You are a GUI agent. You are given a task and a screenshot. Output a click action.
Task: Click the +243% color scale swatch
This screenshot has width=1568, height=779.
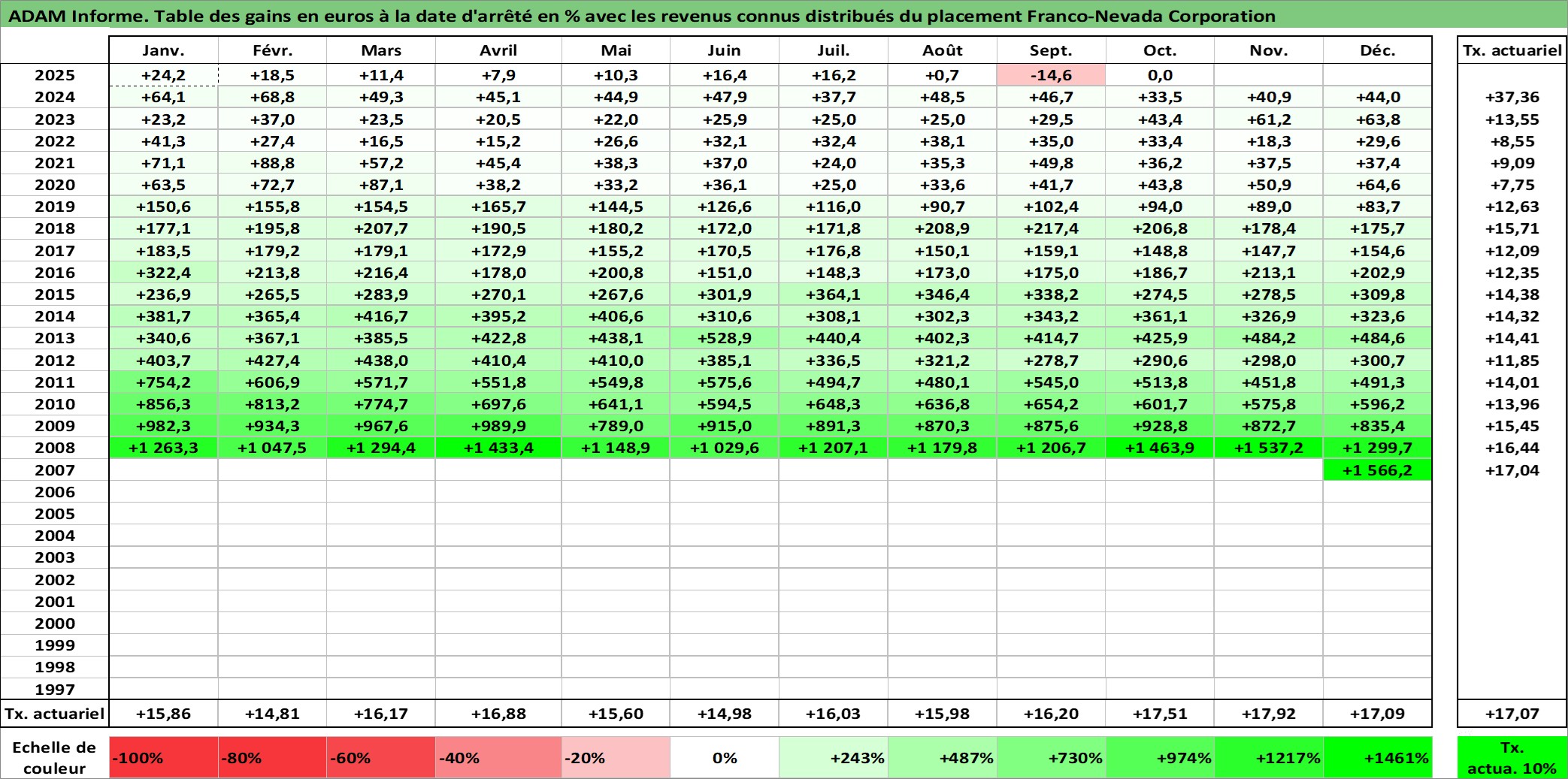[x=833, y=757]
